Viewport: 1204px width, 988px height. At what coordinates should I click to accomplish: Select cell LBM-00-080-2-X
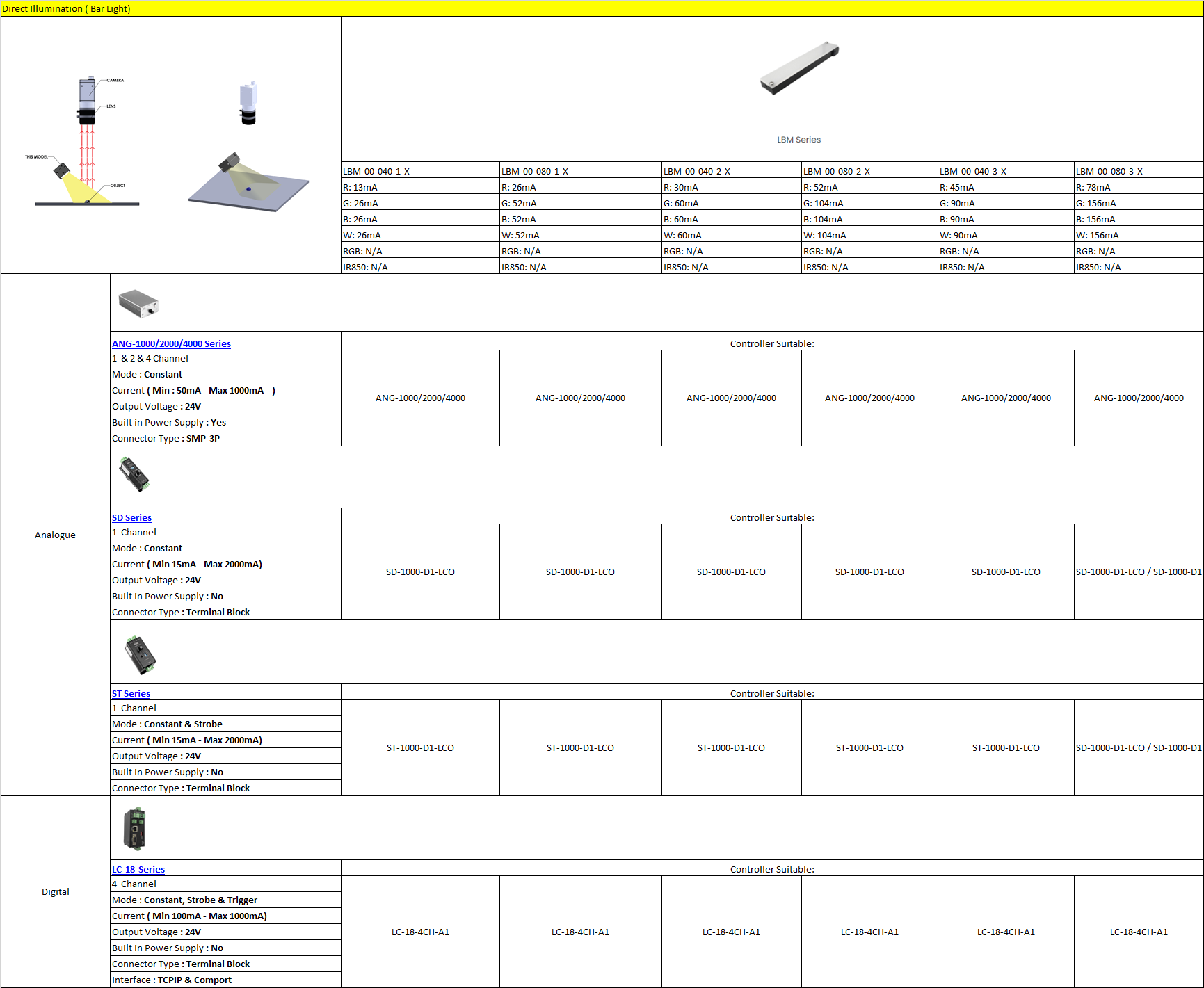tap(869, 171)
